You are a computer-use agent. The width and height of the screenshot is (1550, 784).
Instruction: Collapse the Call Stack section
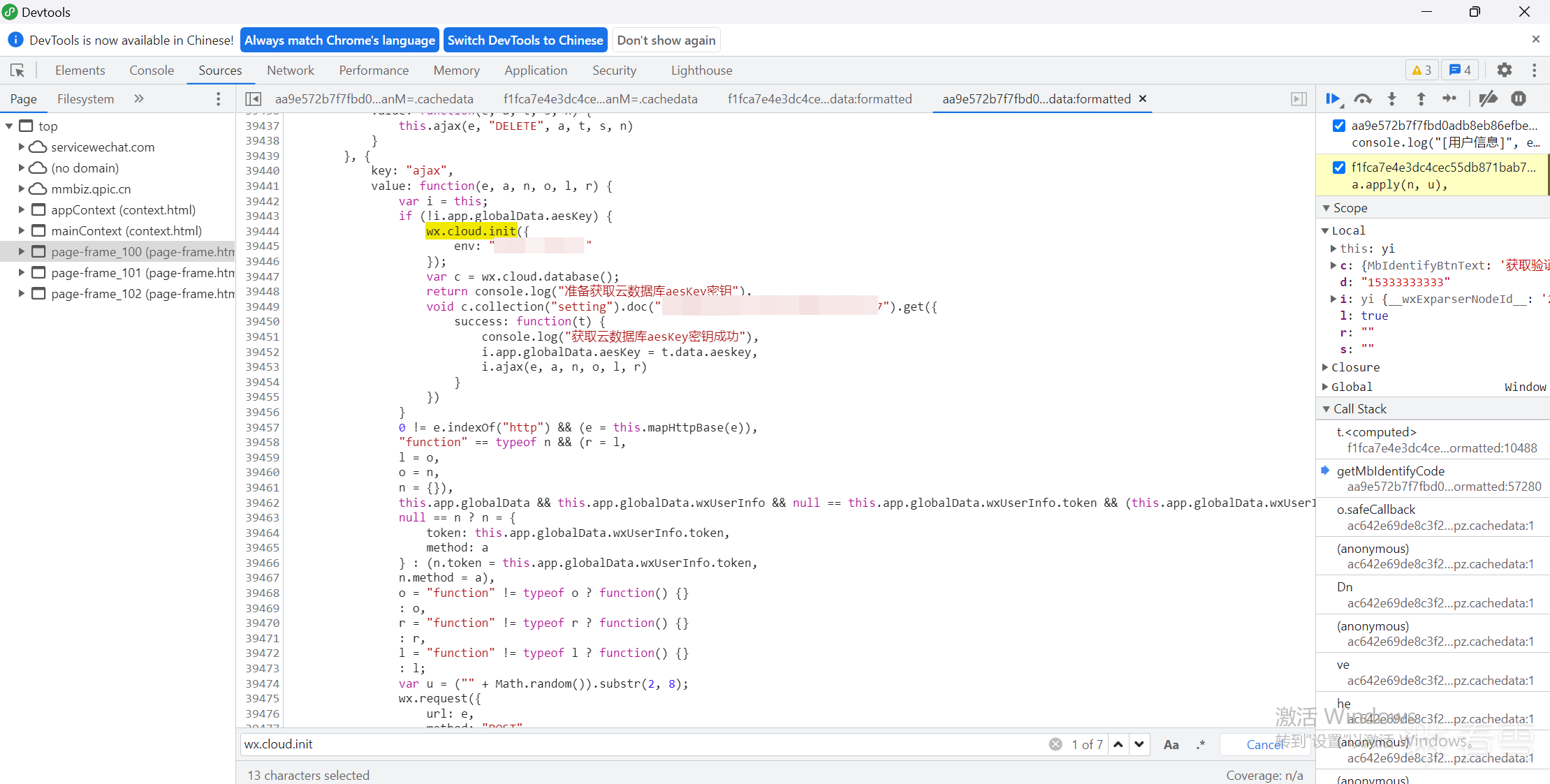pos(1326,409)
